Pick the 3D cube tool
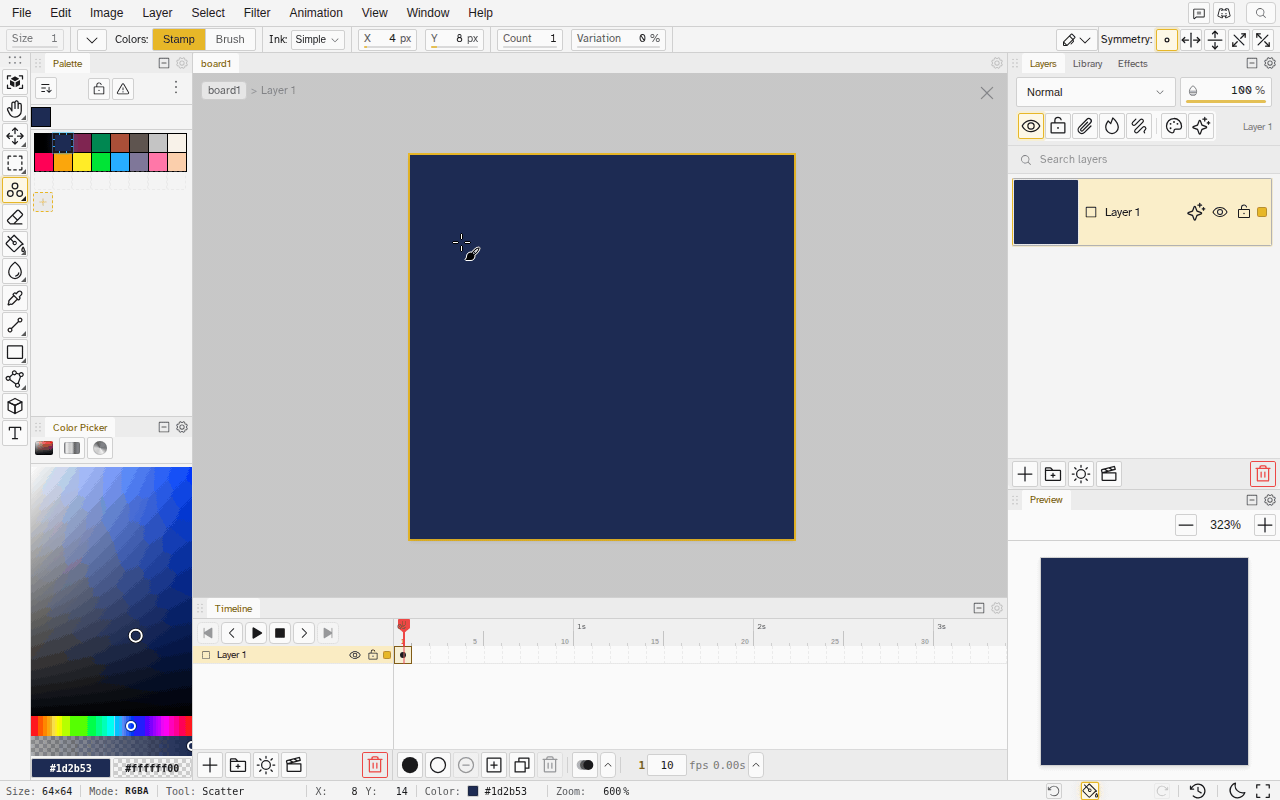This screenshot has width=1280, height=800. [15, 406]
